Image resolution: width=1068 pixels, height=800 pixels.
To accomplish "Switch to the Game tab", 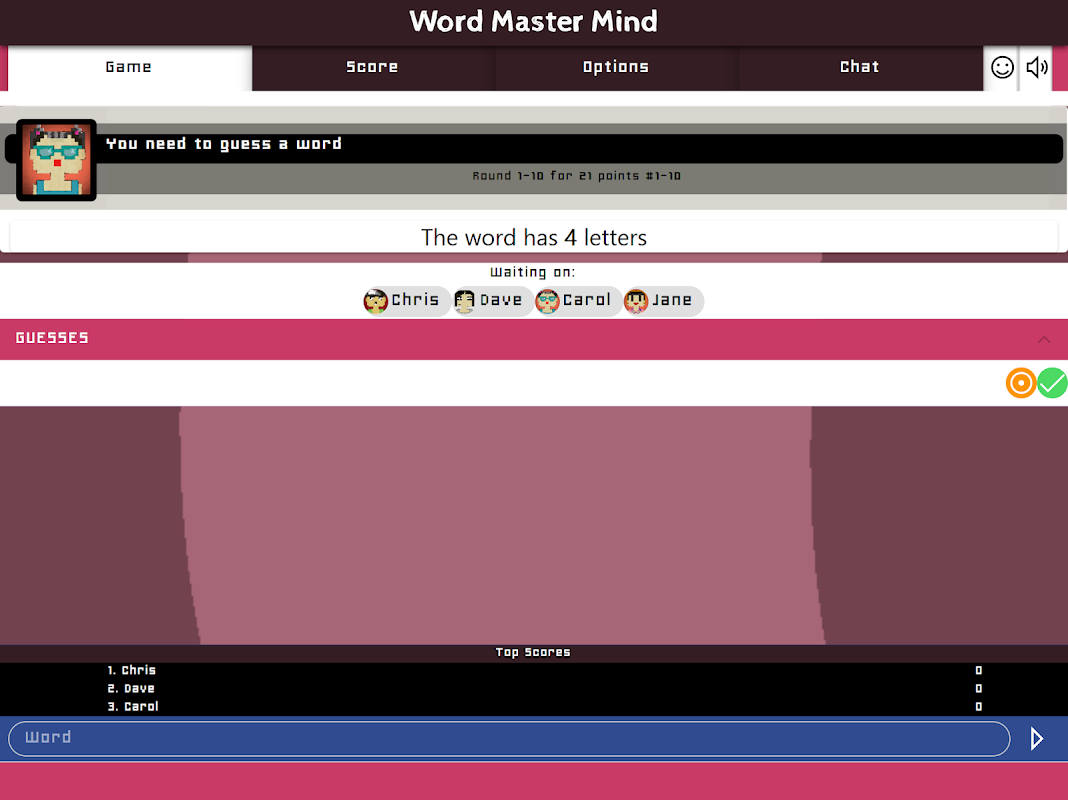I will [x=129, y=67].
